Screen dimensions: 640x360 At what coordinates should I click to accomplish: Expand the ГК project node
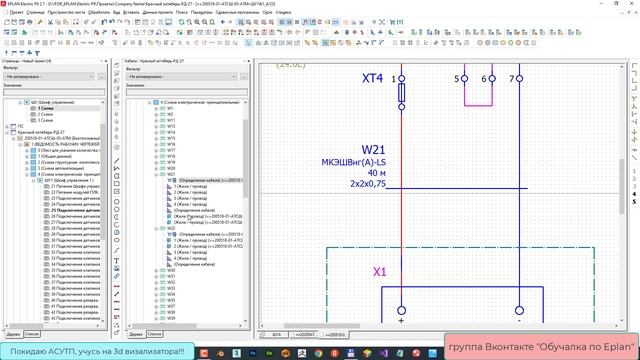pos(7,127)
